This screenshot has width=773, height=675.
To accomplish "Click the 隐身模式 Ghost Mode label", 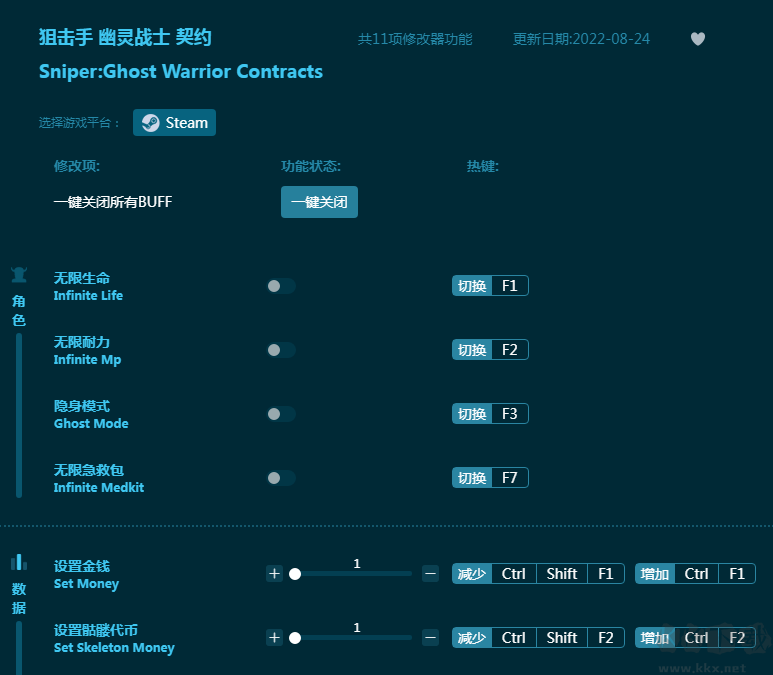I will [91, 415].
